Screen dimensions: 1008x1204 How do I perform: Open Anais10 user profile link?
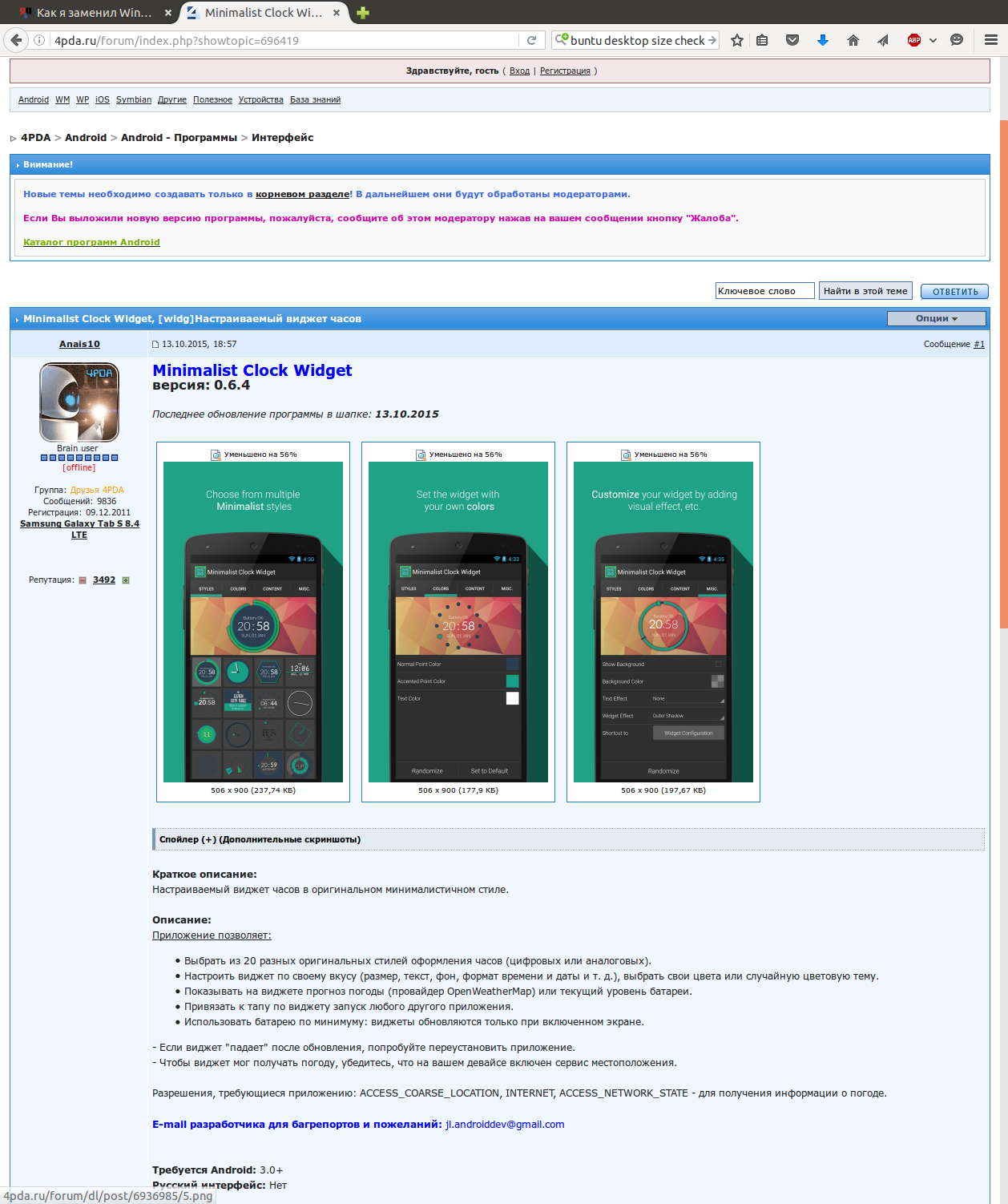[x=79, y=344]
